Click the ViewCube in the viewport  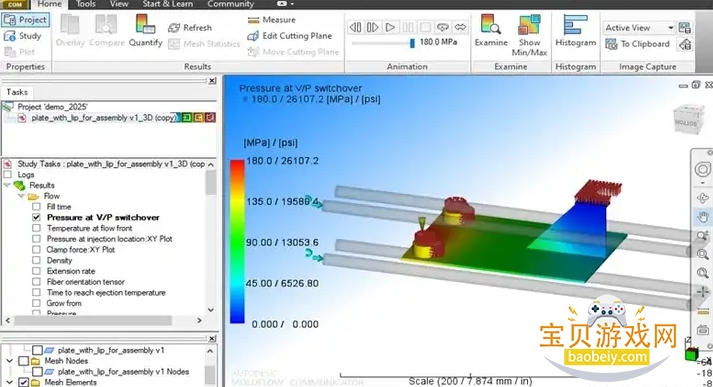pyautogui.click(x=688, y=120)
